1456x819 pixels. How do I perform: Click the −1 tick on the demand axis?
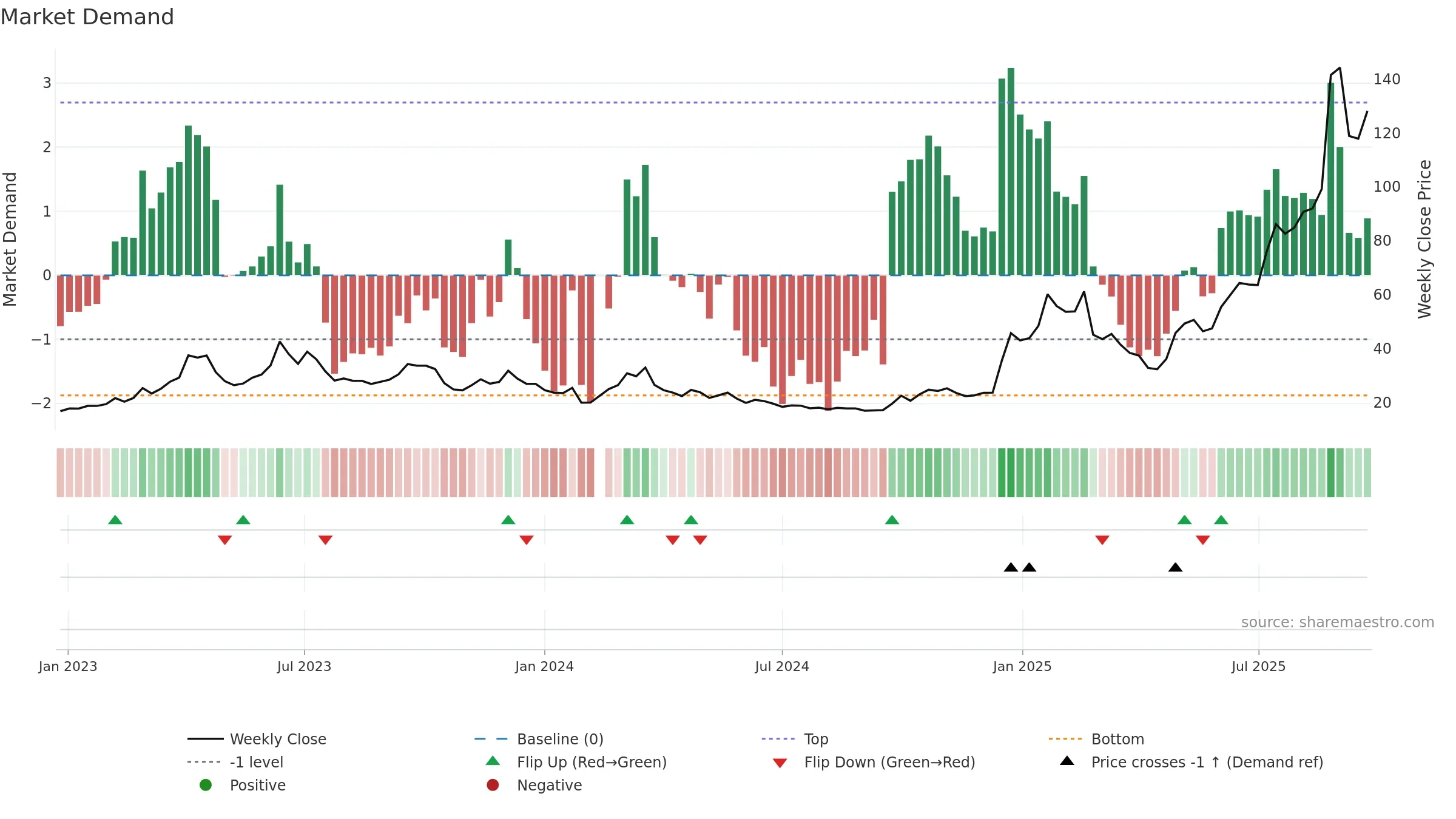tap(41, 340)
